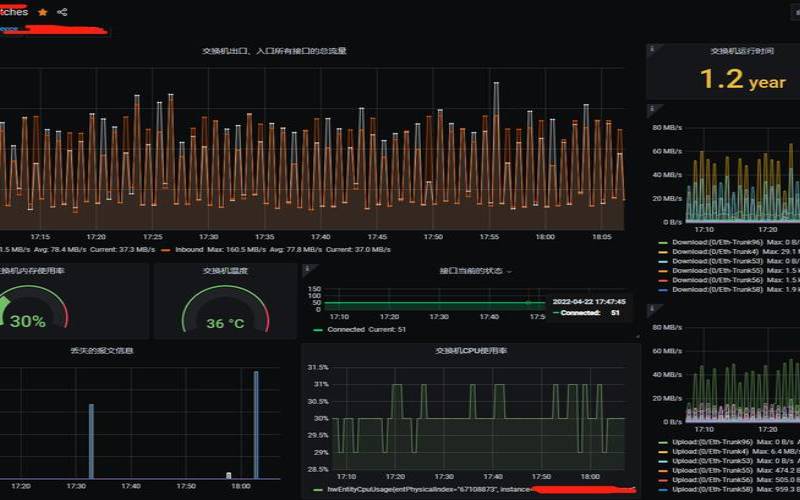The height and width of the screenshot is (500, 800).
Task: Open info corner icon on Download traffic panel
Action: (653, 109)
